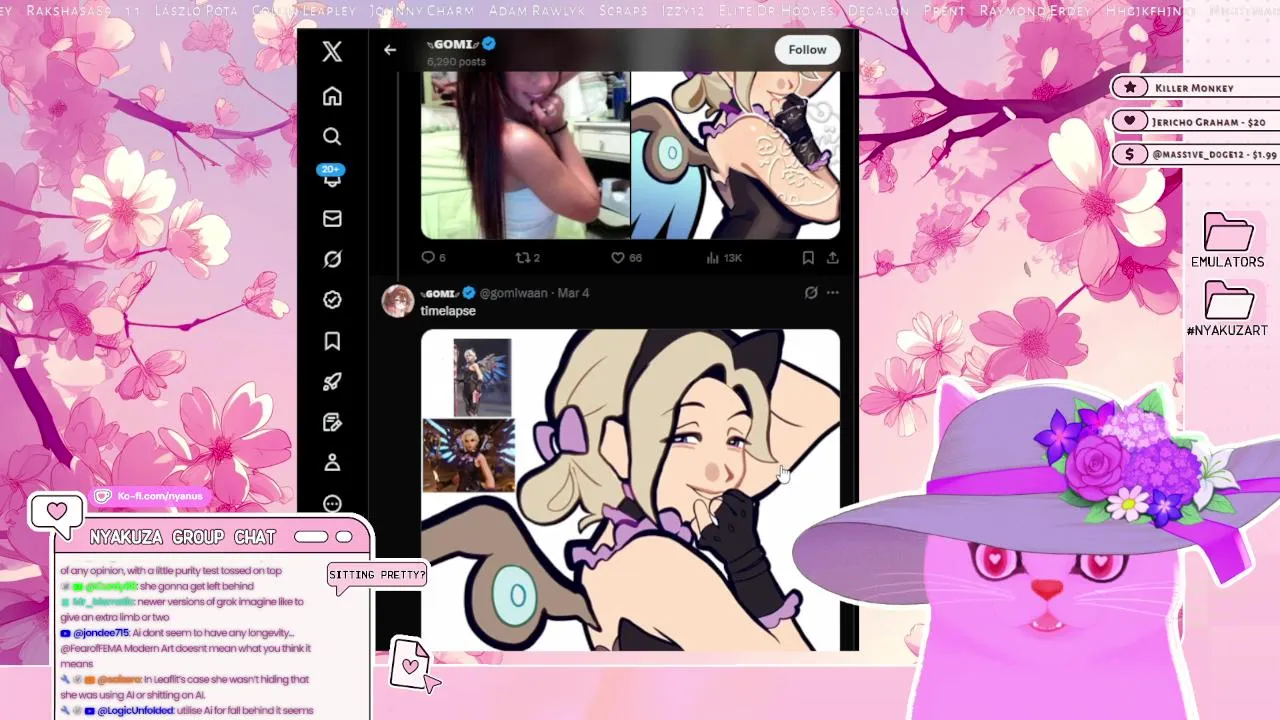Image resolution: width=1280 pixels, height=720 pixels.
Task: Click the lower reference photo in the artwork
Action: click(469, 455)
